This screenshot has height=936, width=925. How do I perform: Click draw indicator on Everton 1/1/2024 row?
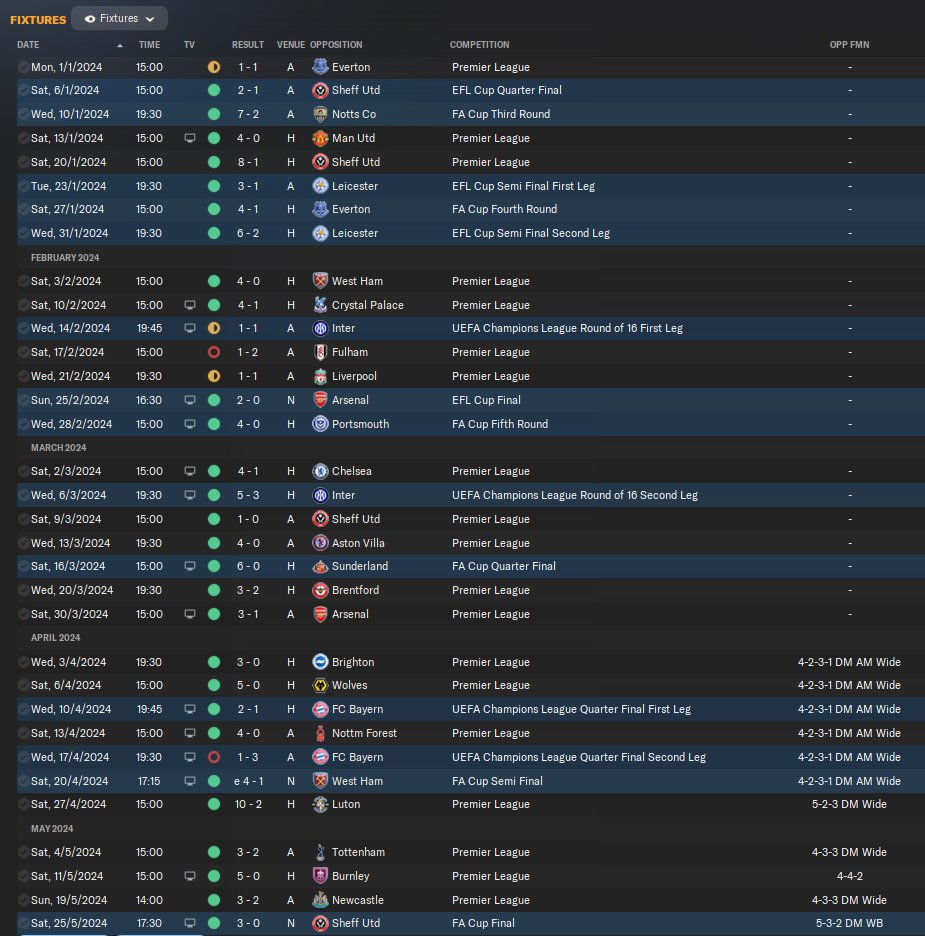(214, 67)
